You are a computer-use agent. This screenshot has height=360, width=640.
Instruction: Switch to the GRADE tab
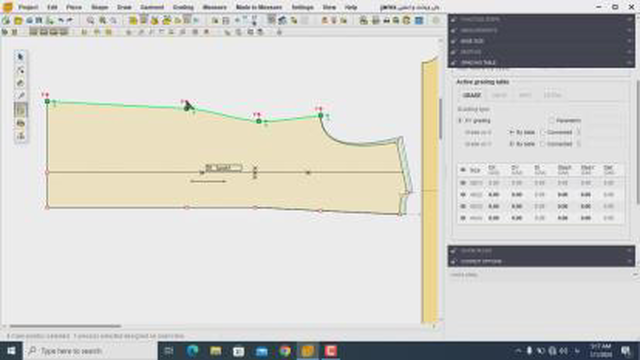pos(472,95)
